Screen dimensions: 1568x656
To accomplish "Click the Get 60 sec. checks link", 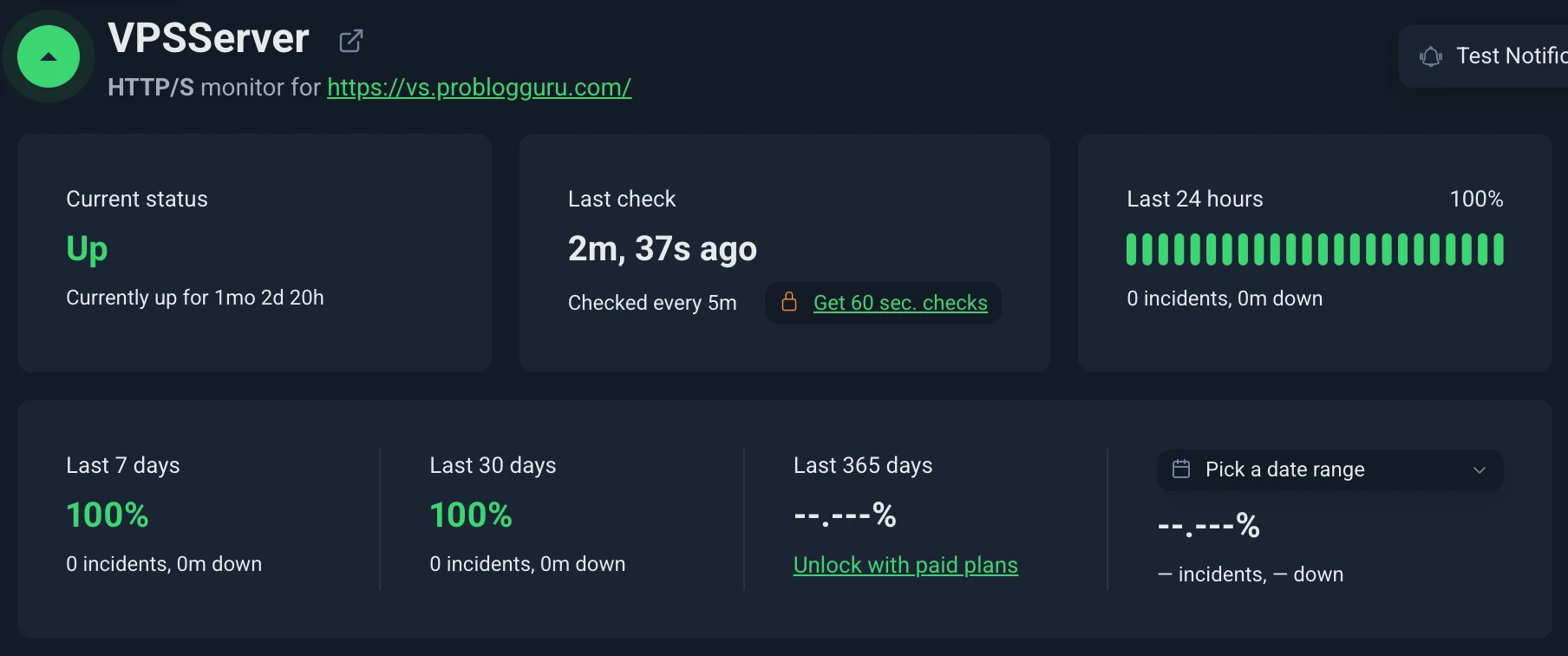I will point(900,303).
